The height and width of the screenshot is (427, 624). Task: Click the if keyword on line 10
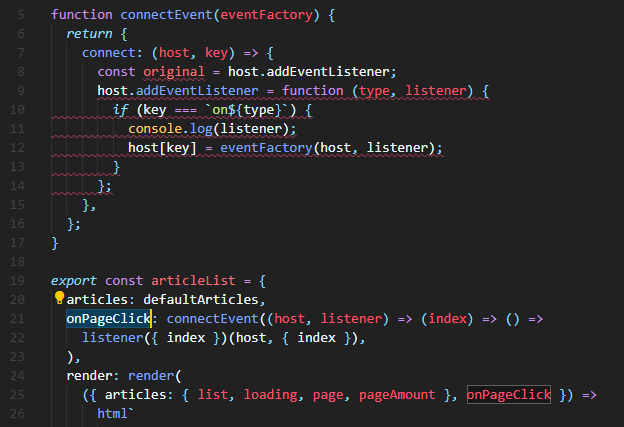tap(120, 110)
